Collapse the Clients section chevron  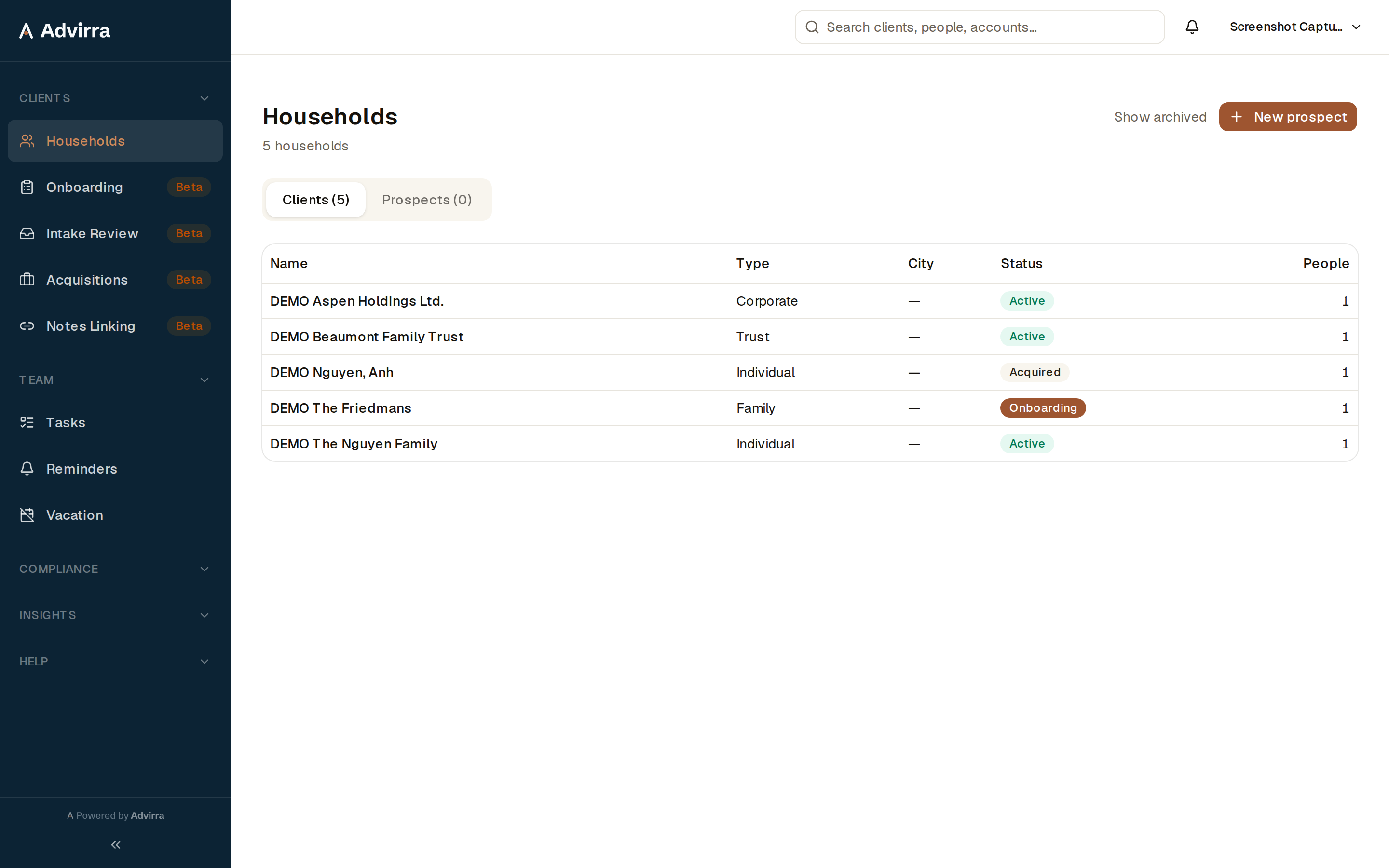coord(204,98)
